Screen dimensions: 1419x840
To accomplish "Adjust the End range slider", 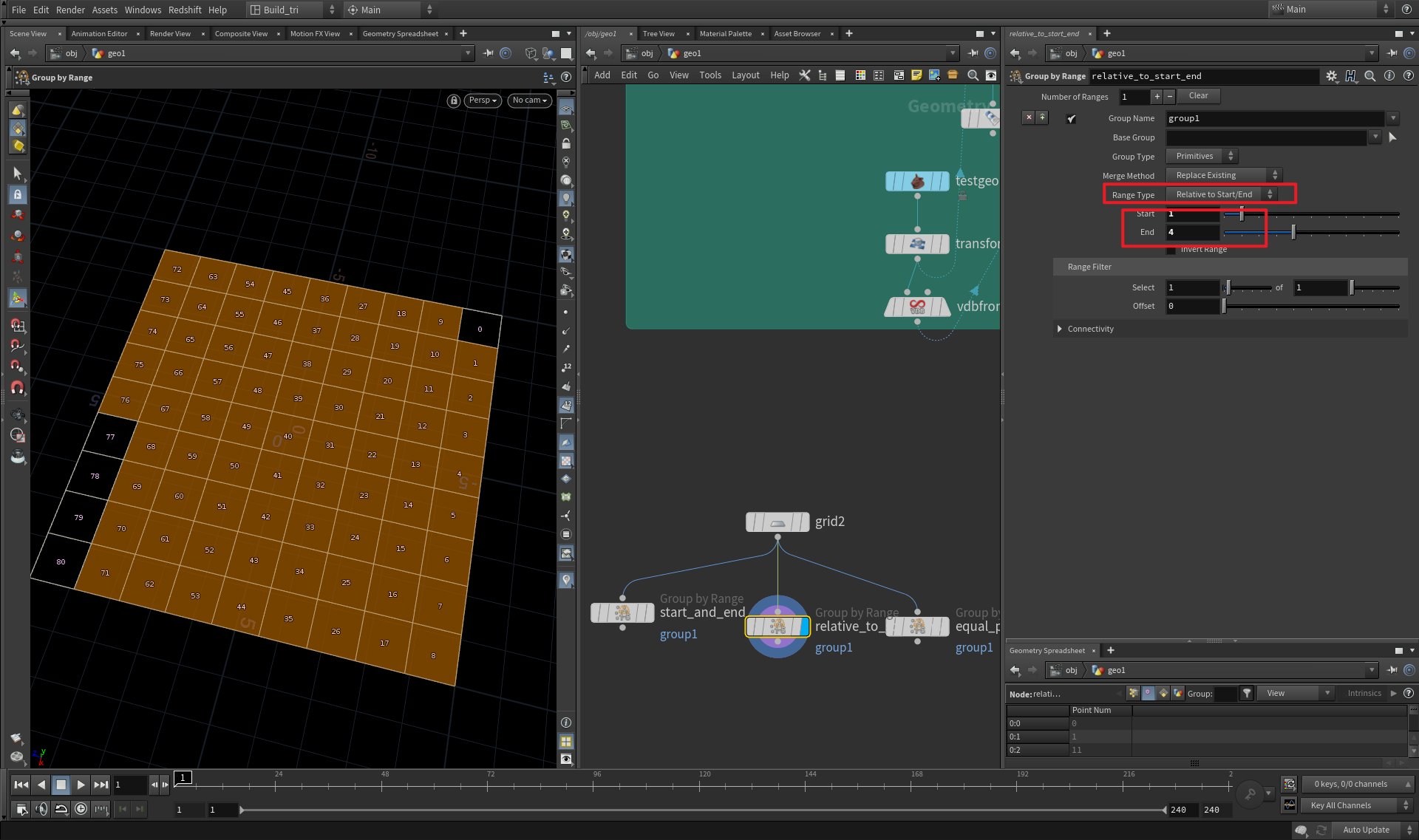I will click(1292, 232).
